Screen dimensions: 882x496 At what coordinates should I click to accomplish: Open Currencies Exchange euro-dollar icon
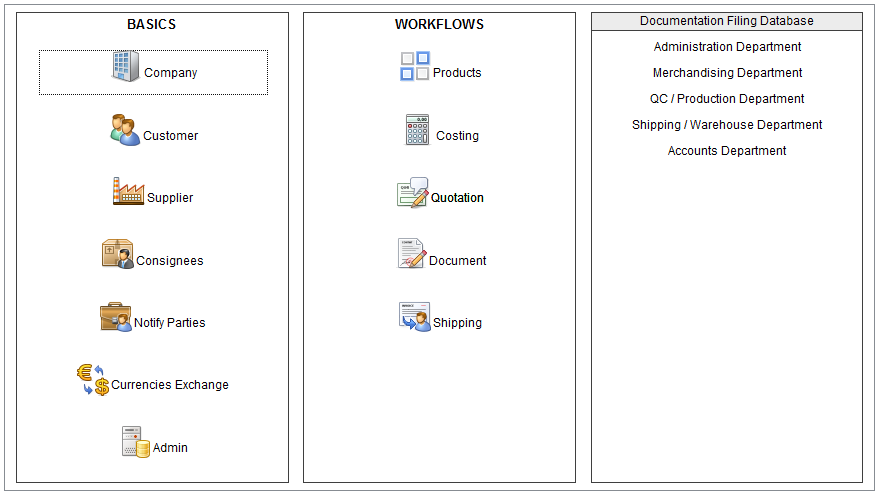click(x=93, y=380)
